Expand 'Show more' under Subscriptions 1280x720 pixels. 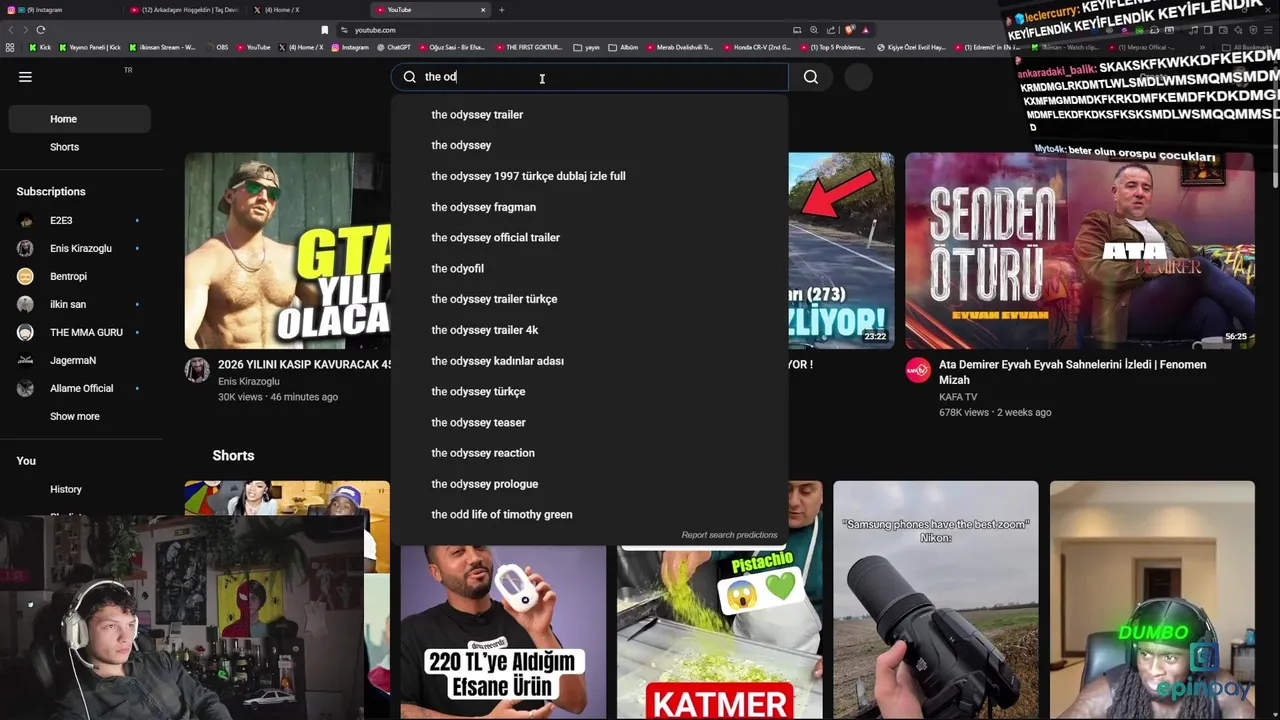tap(80, 416)
